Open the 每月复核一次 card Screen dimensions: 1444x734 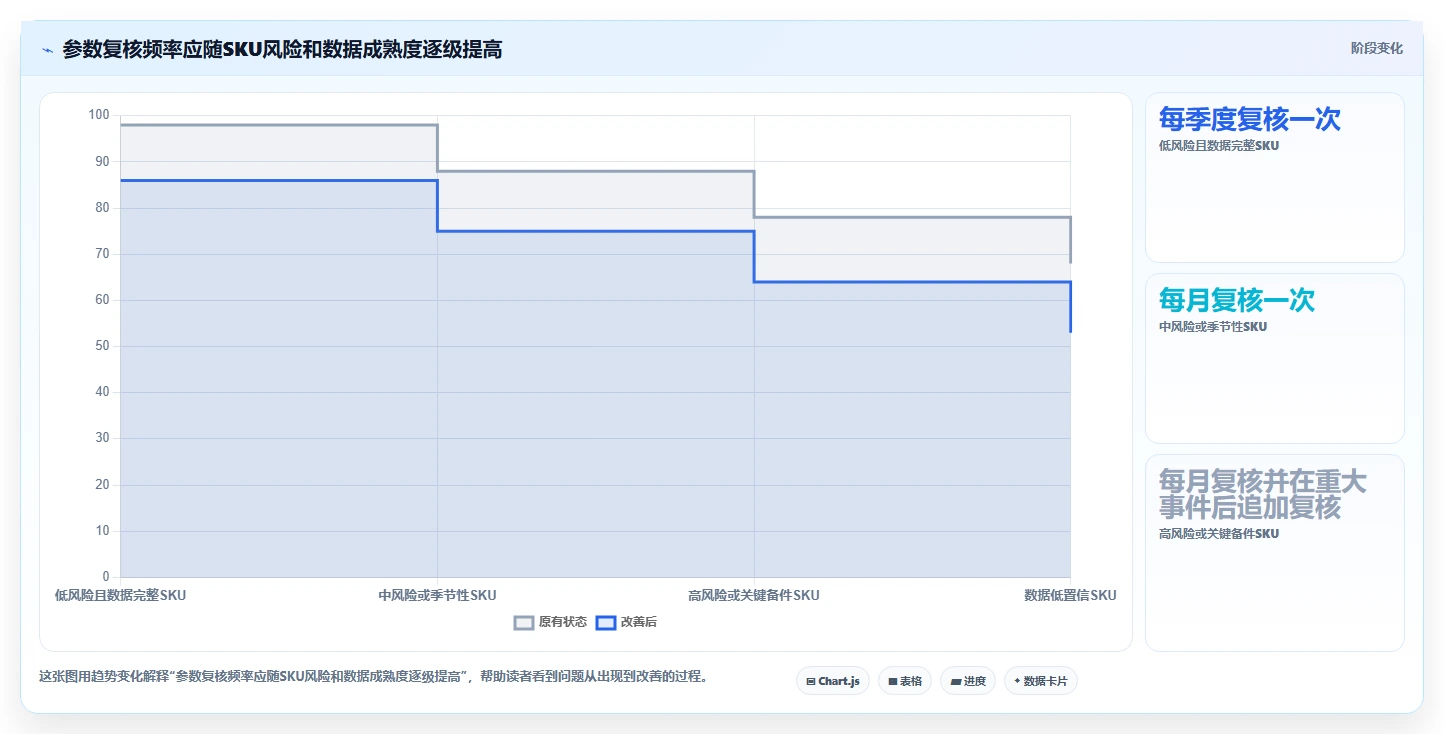click(x=1275, y=358)
